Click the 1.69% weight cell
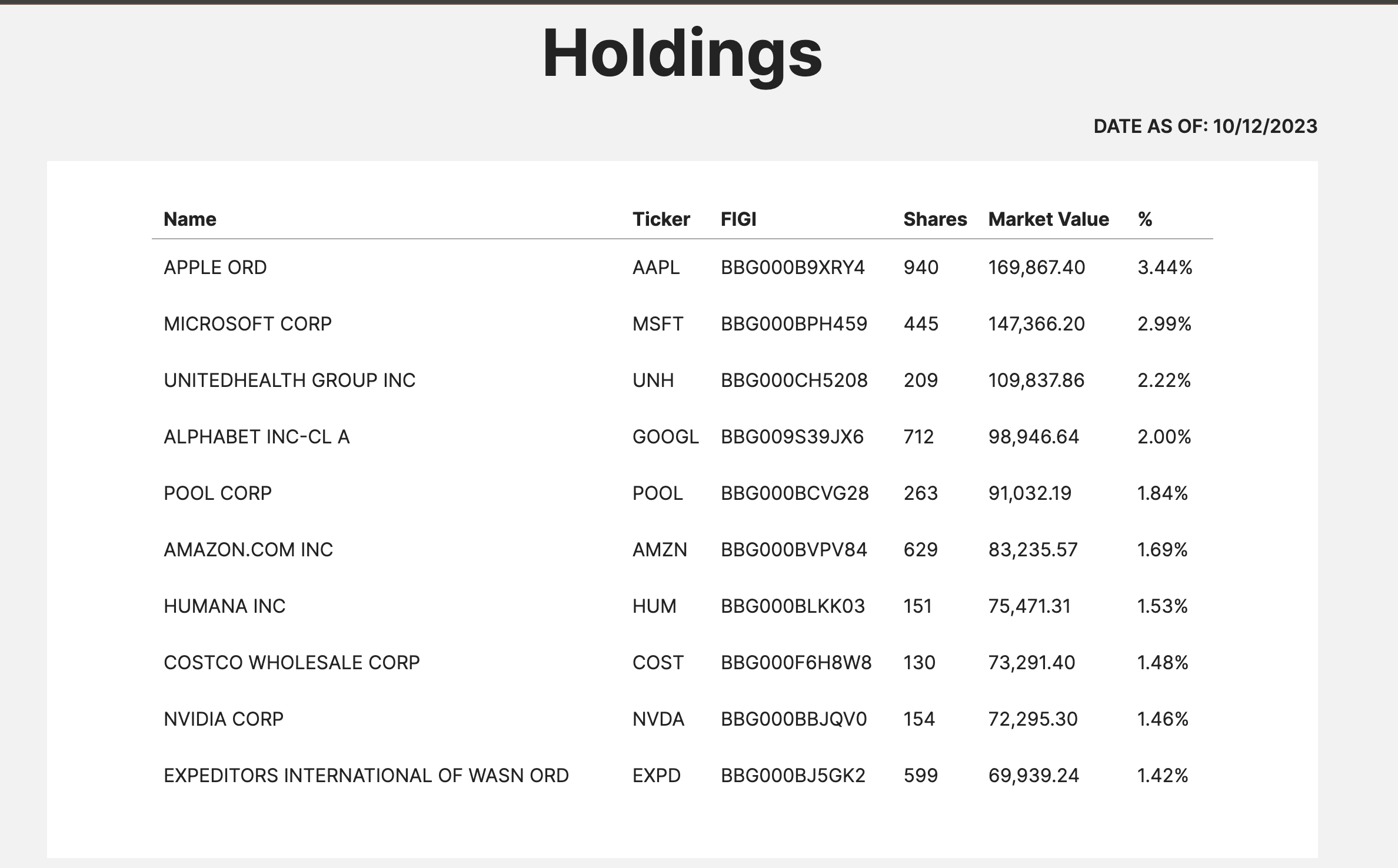 point(1163,550)
